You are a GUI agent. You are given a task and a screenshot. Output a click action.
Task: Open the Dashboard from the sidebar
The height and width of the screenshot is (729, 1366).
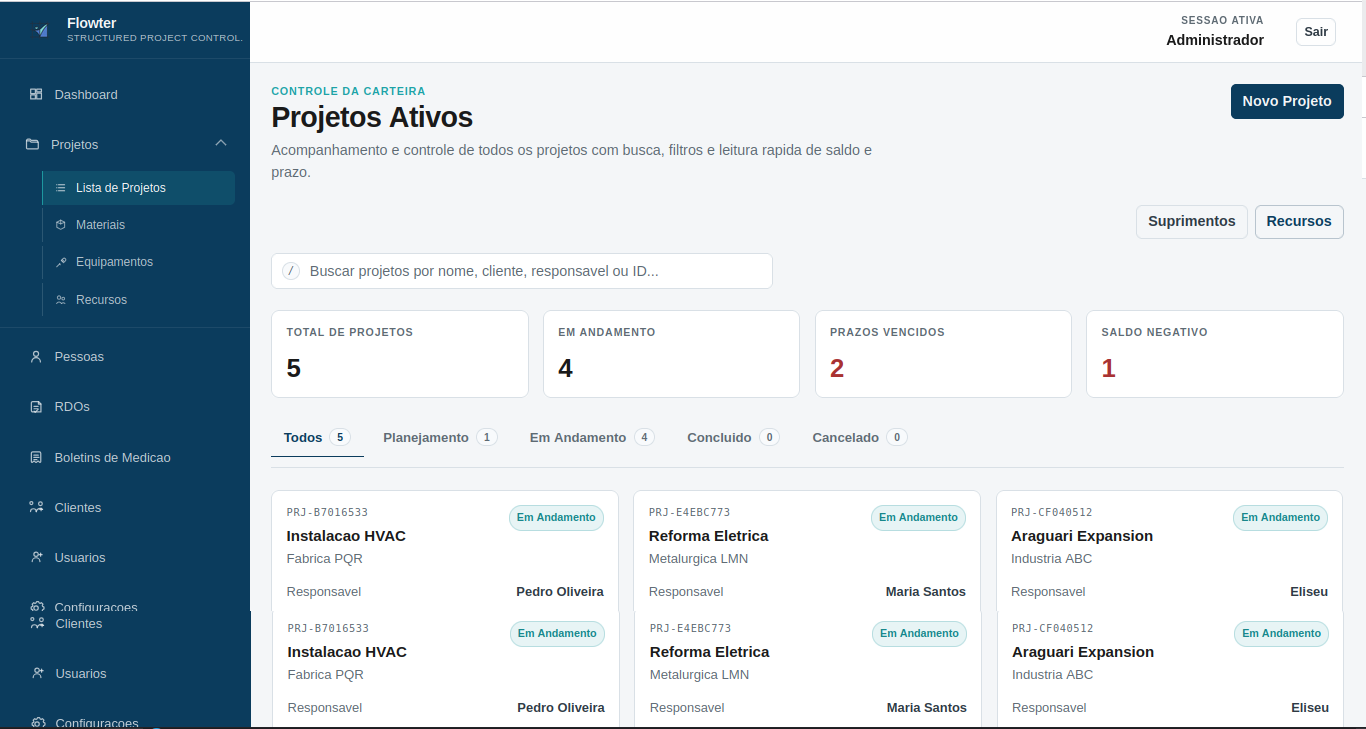click(86, 94)
